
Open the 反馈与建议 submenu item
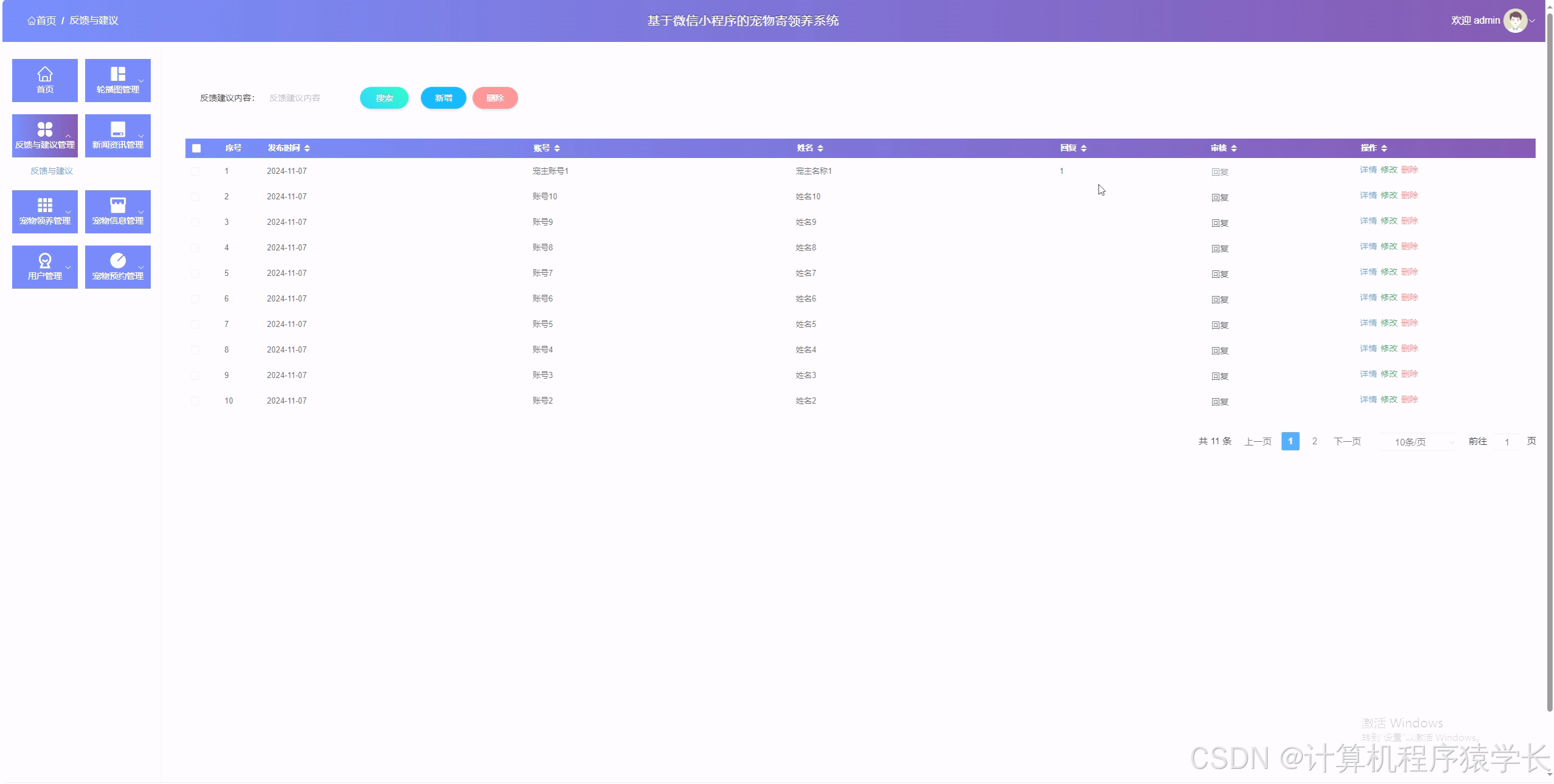[52, 171]
